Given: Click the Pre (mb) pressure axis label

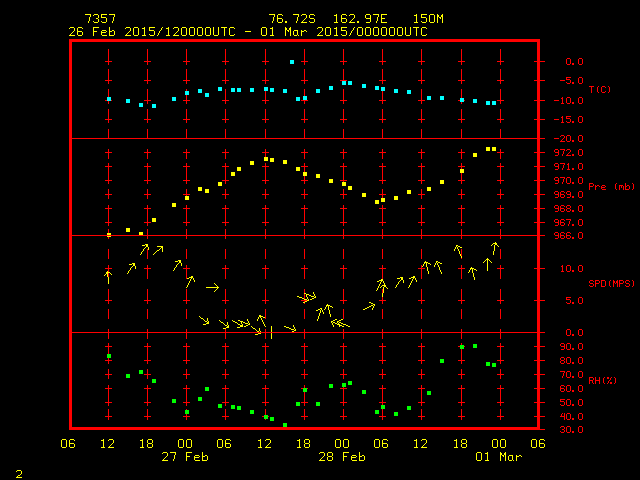Looking at the screenshot, I should coord(611,187).
